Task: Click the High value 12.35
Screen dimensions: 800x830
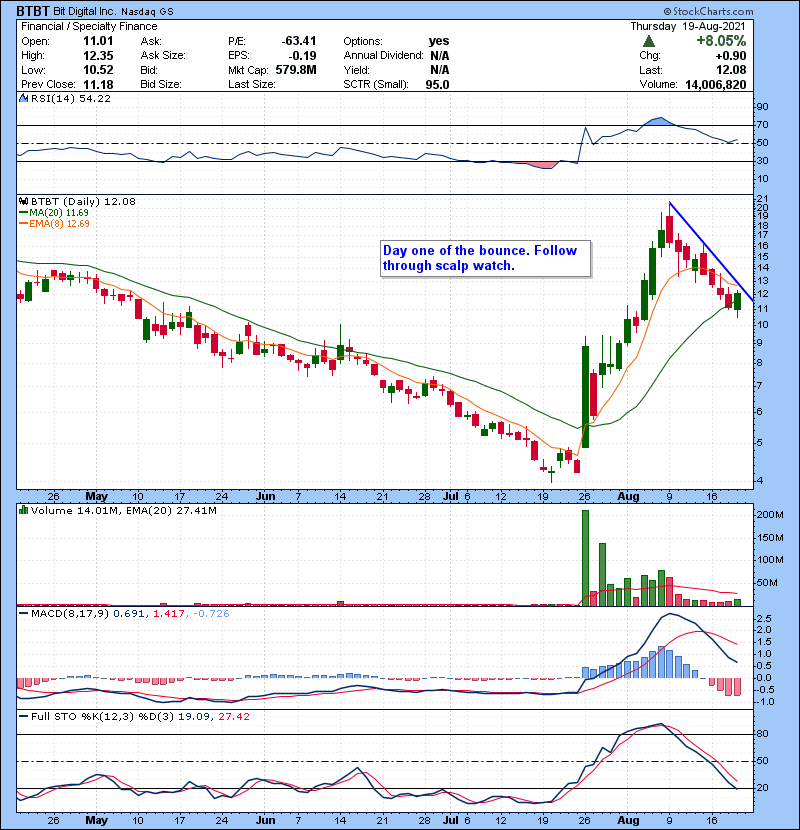Action: click(x=98, y=56)
